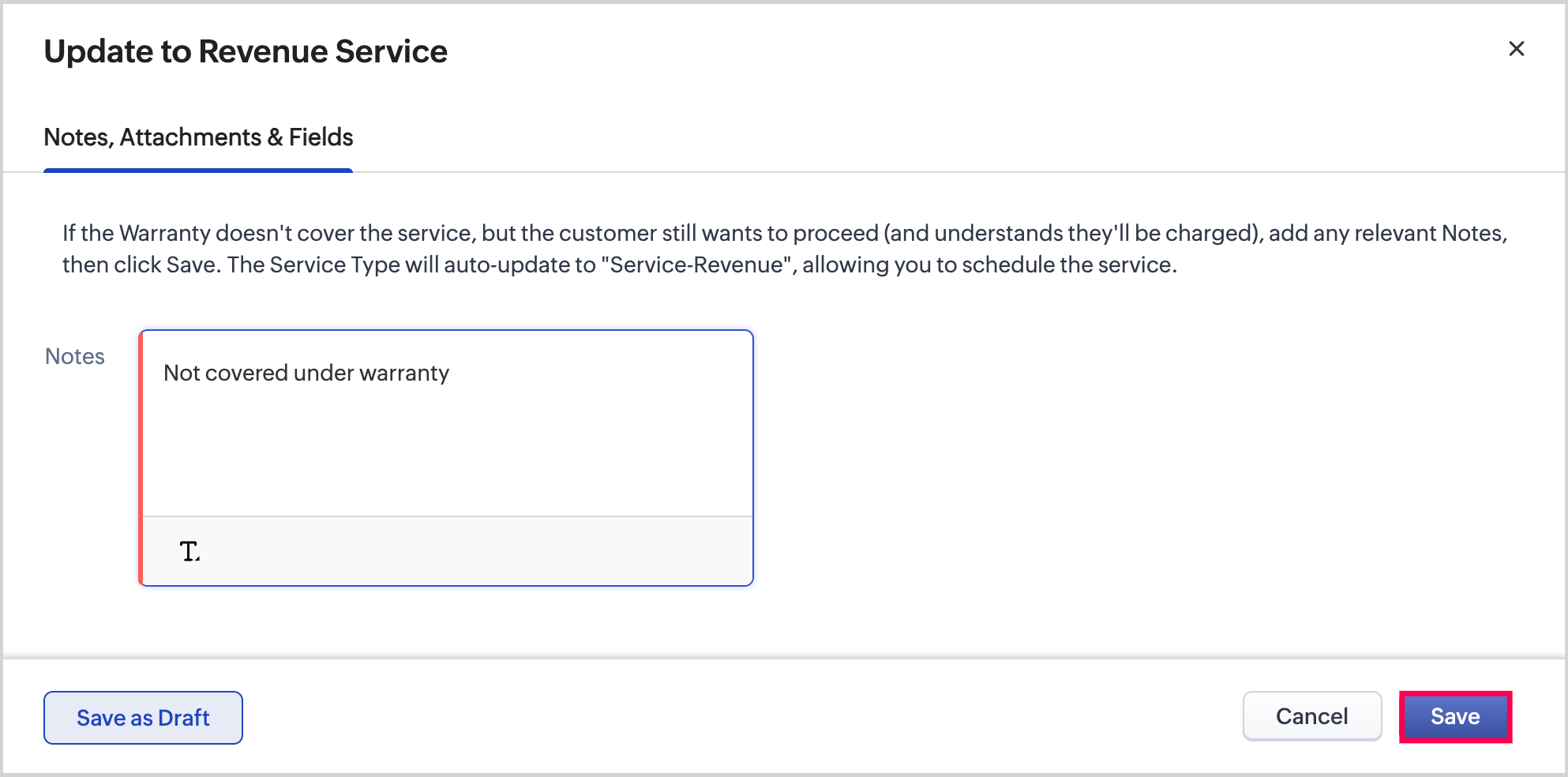
Task: Click the 'Not covered under warranty' note text
Action: 306,373
